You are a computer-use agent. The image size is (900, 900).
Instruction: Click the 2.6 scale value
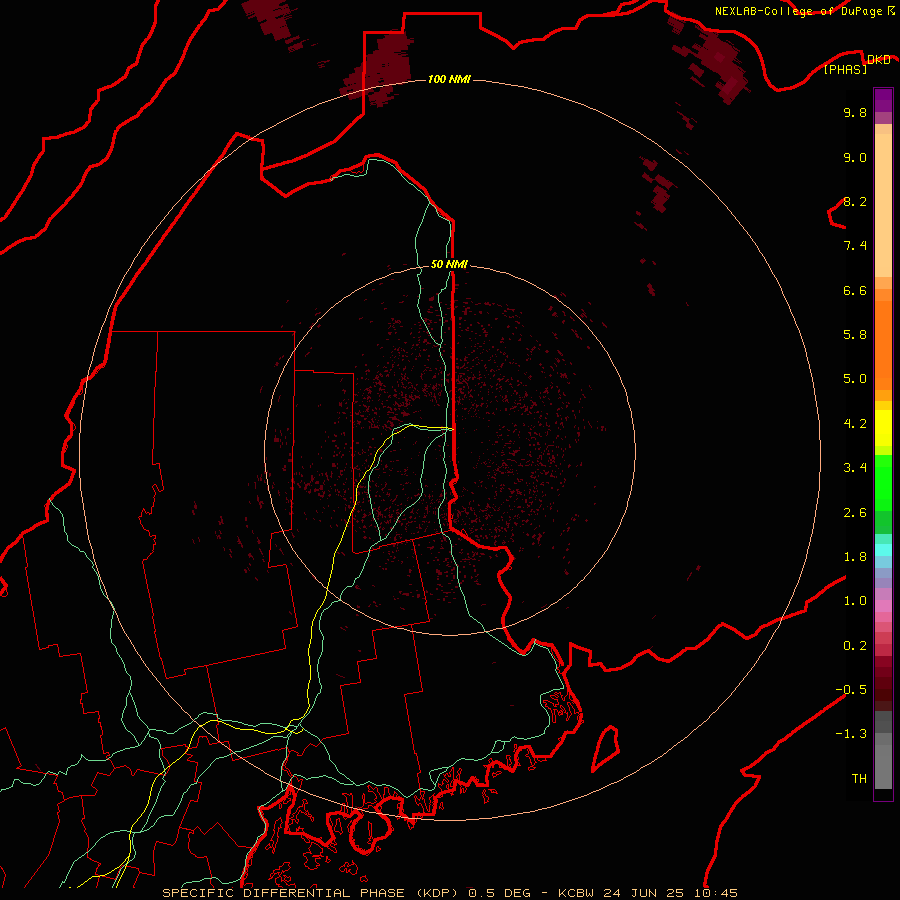[855, 513]
